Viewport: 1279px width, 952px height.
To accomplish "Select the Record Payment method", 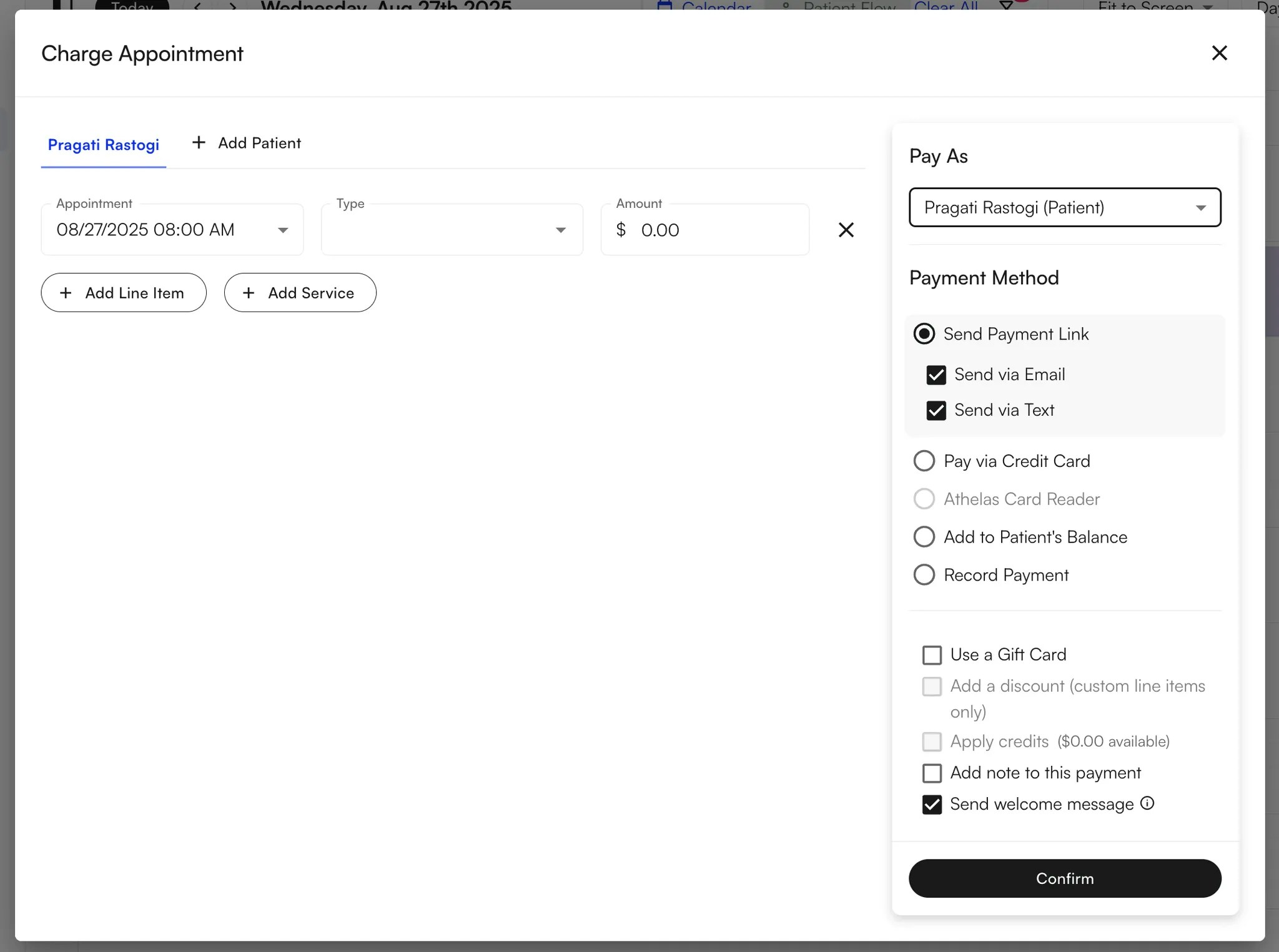I will (x=924, y=575).
